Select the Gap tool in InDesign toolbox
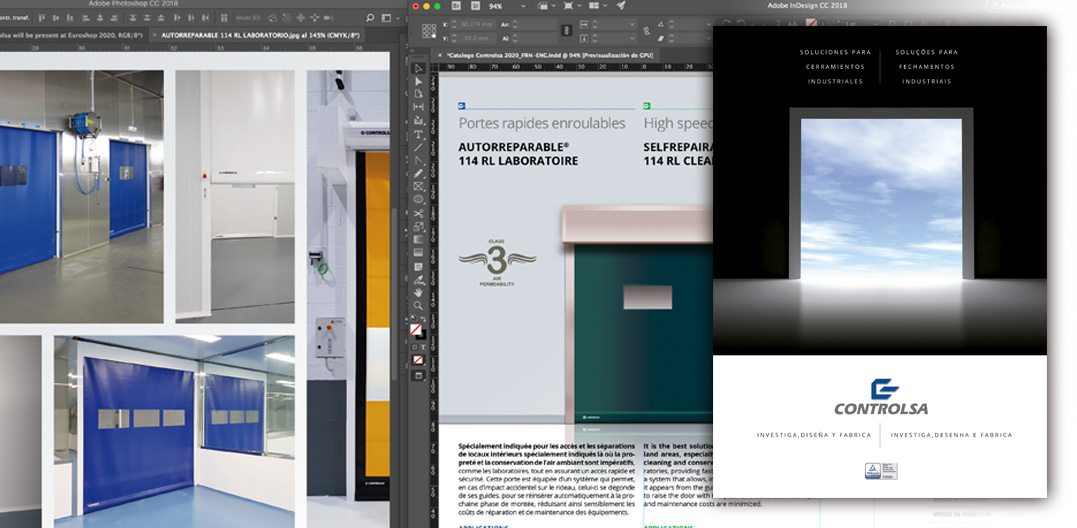The width and height of the screenshot is (1077, 528). pos(418,107)
